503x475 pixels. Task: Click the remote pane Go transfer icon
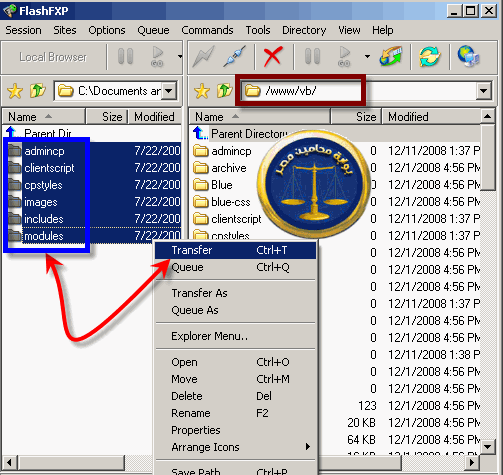click(344, 57)
